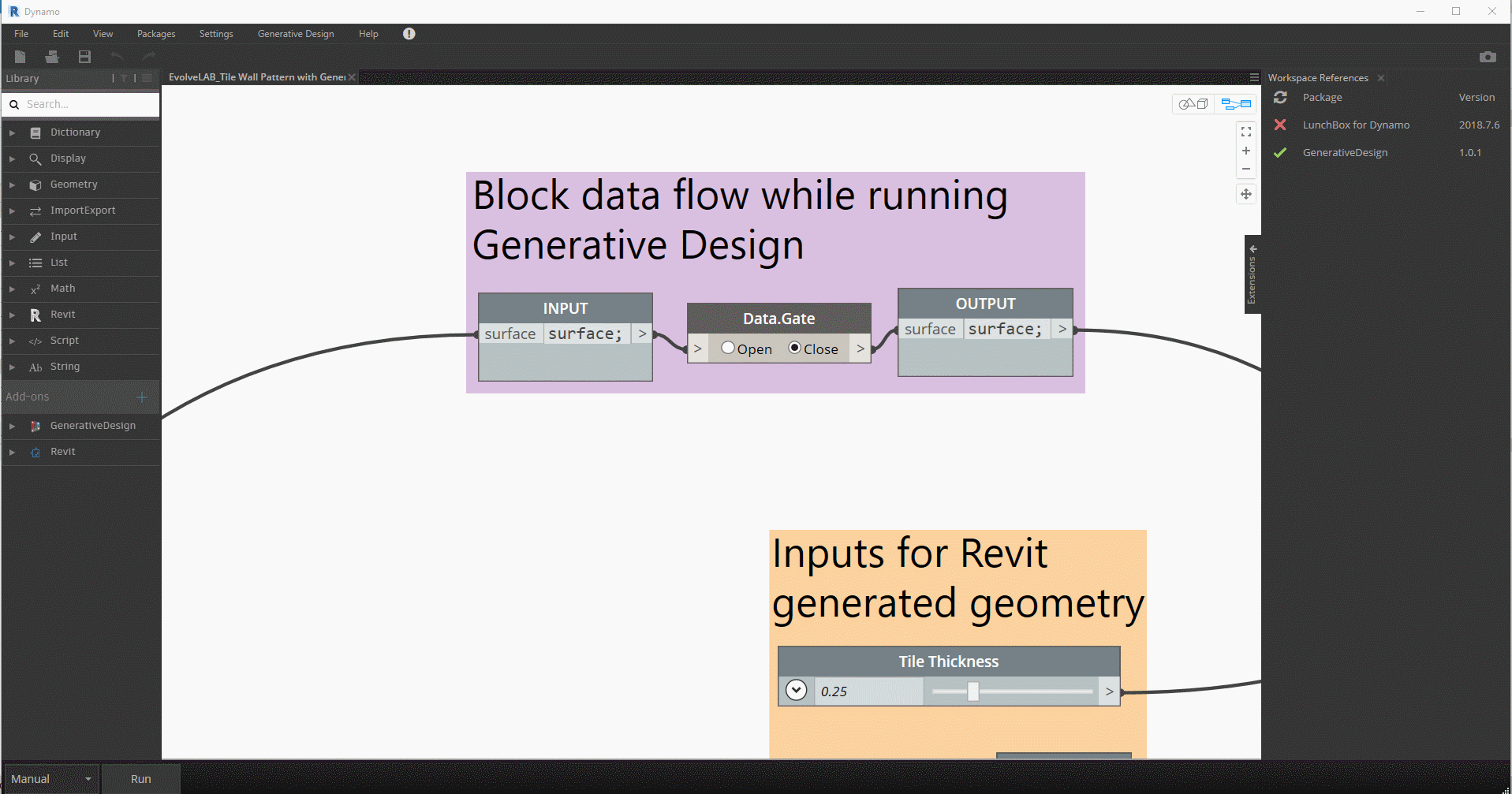This screenshot has width=1512, height=794.
Task: Click the undo arrow in toolbar
Action: 117,57
